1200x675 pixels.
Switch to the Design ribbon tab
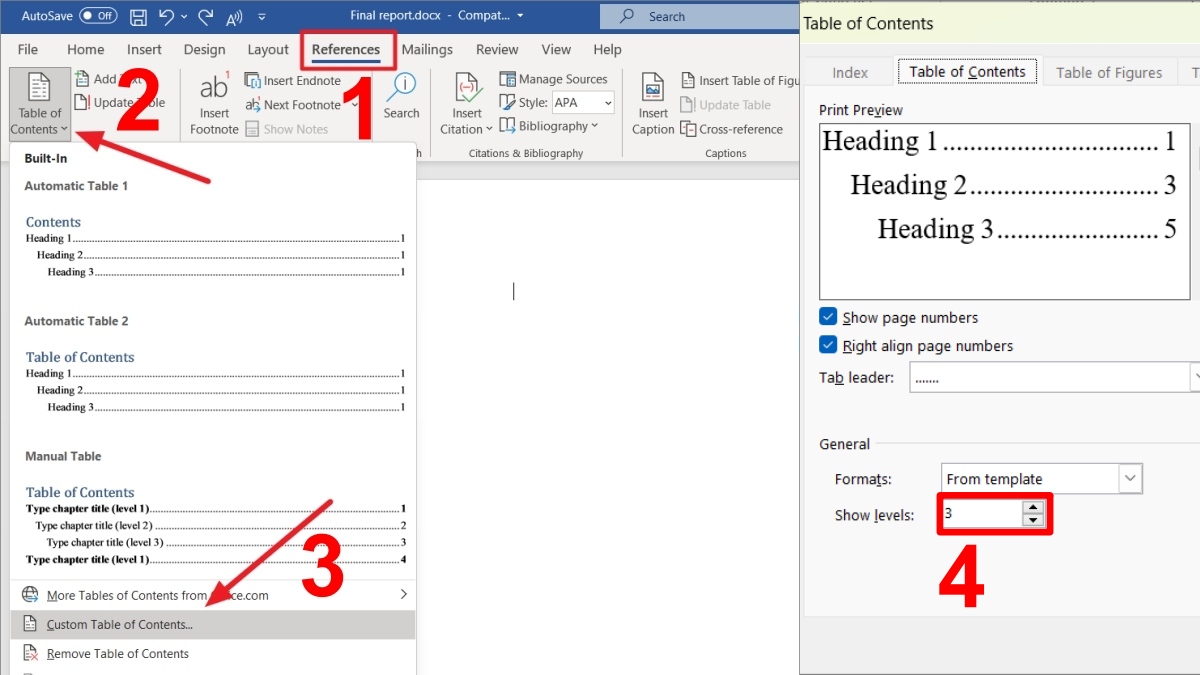pyautogui.click(x=204, y=49)
